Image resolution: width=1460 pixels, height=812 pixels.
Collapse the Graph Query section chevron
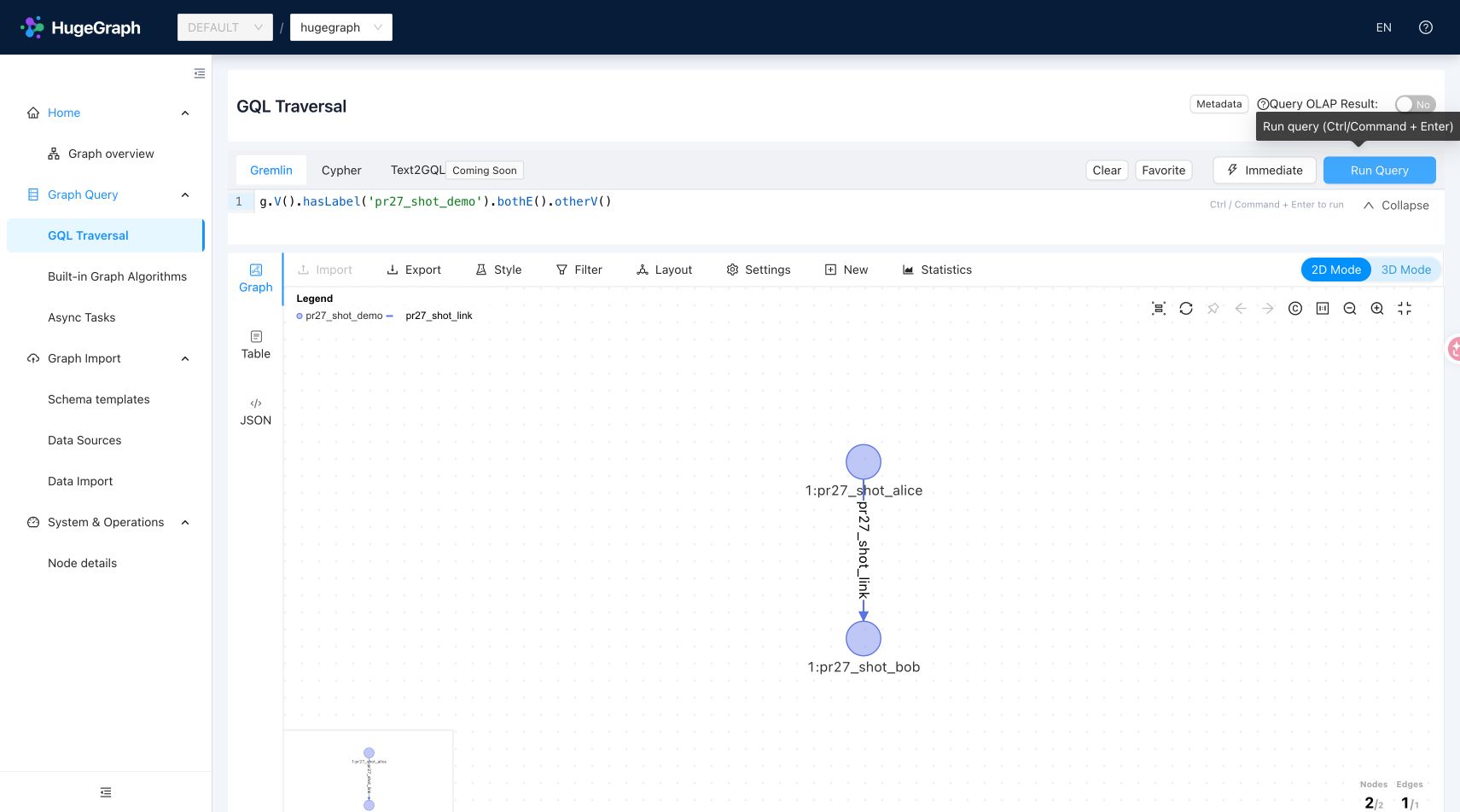click(185, 194)
